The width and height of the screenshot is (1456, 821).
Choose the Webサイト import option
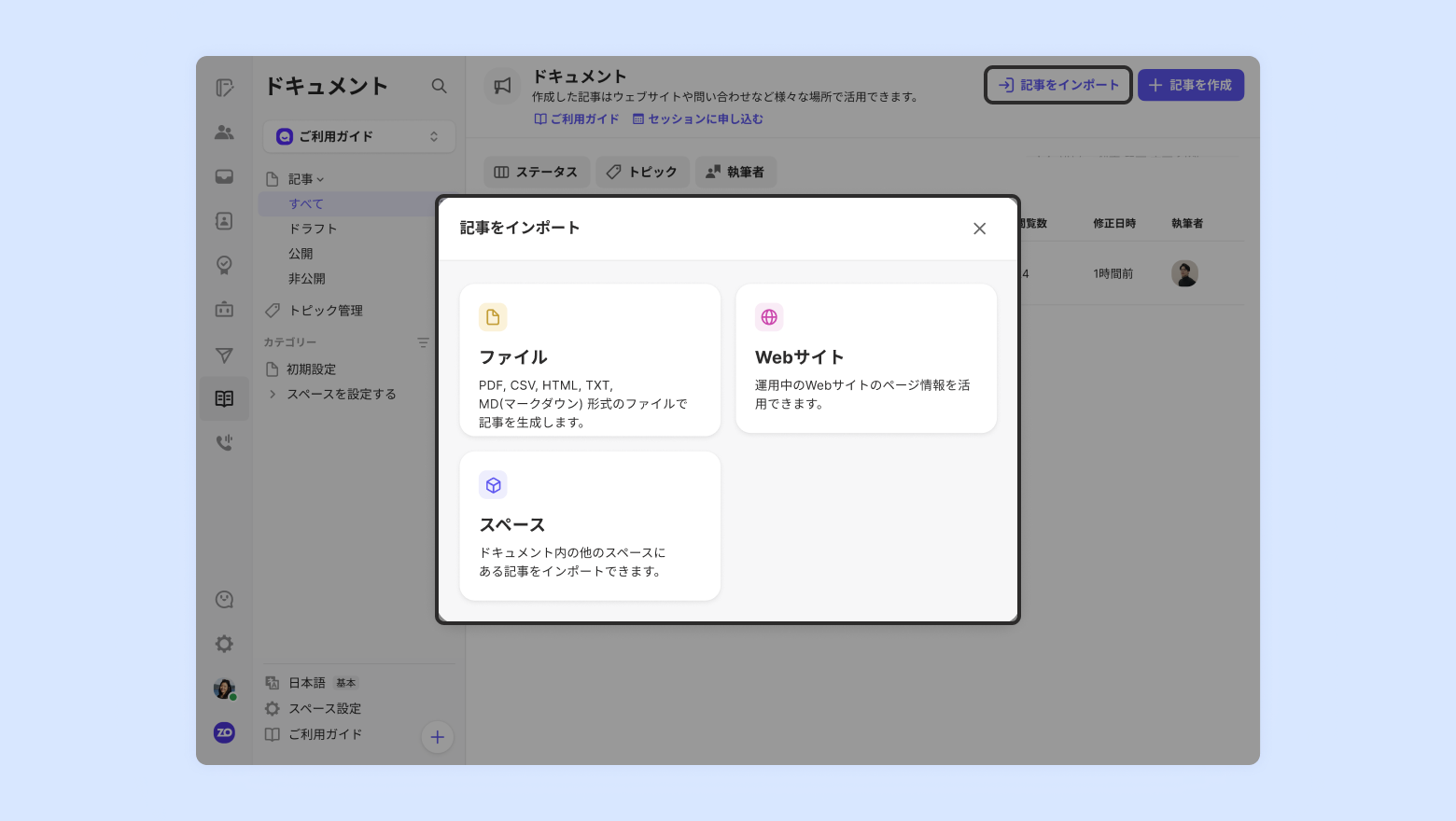(866, 358)
